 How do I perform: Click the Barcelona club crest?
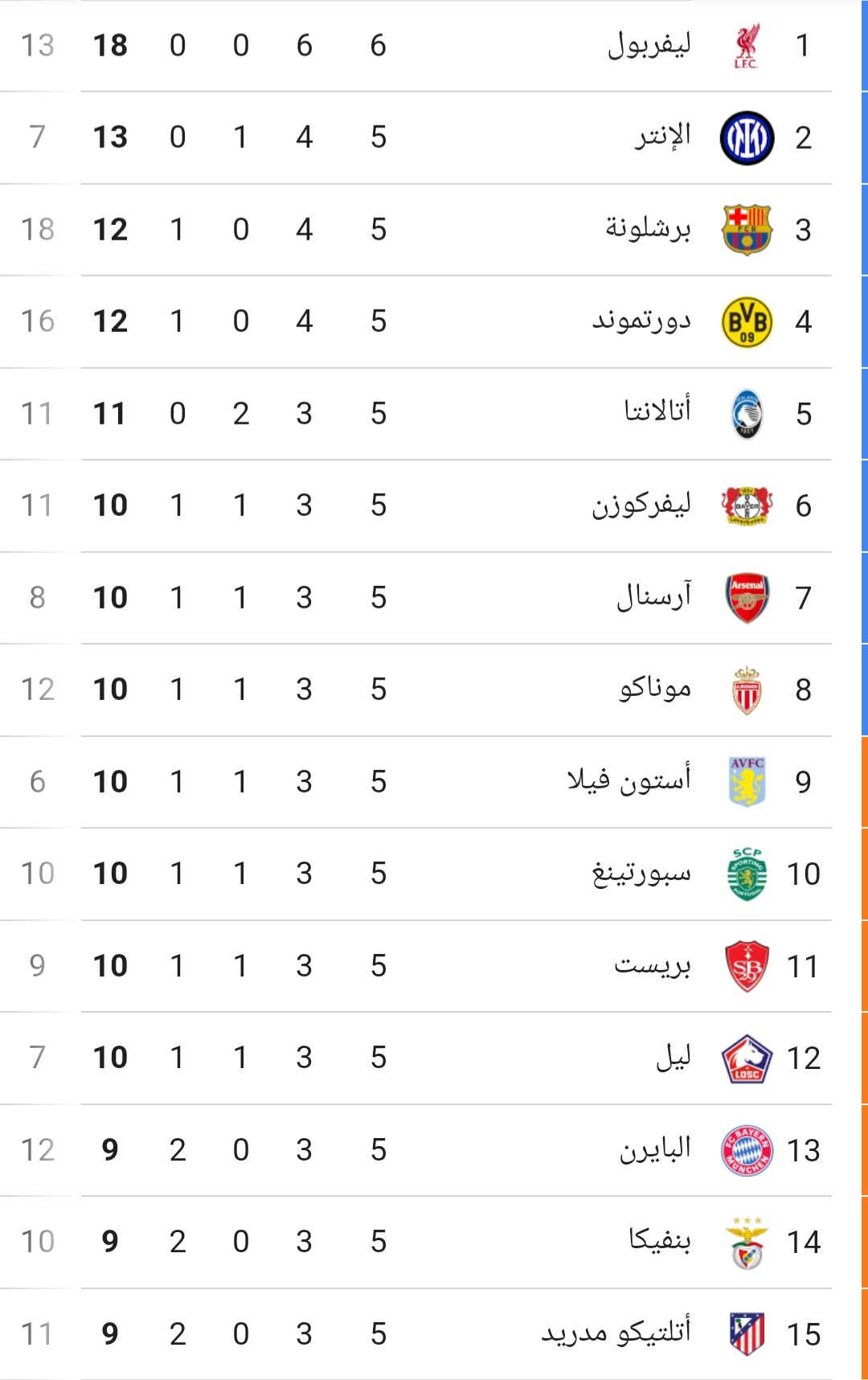click(747, 230)
